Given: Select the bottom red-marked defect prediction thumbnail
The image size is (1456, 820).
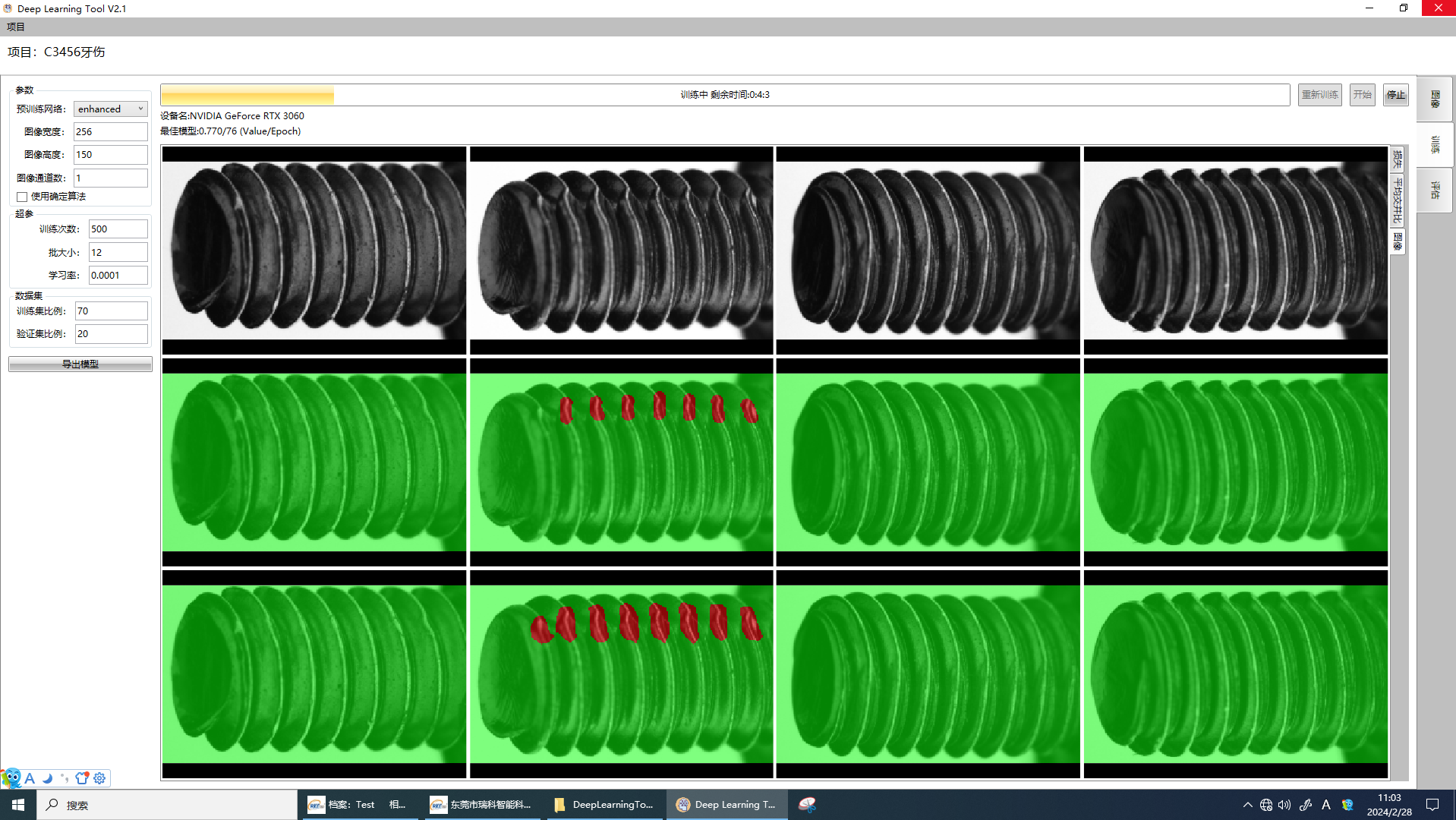Looking at the screenshot, I should [x=621, y=674].
